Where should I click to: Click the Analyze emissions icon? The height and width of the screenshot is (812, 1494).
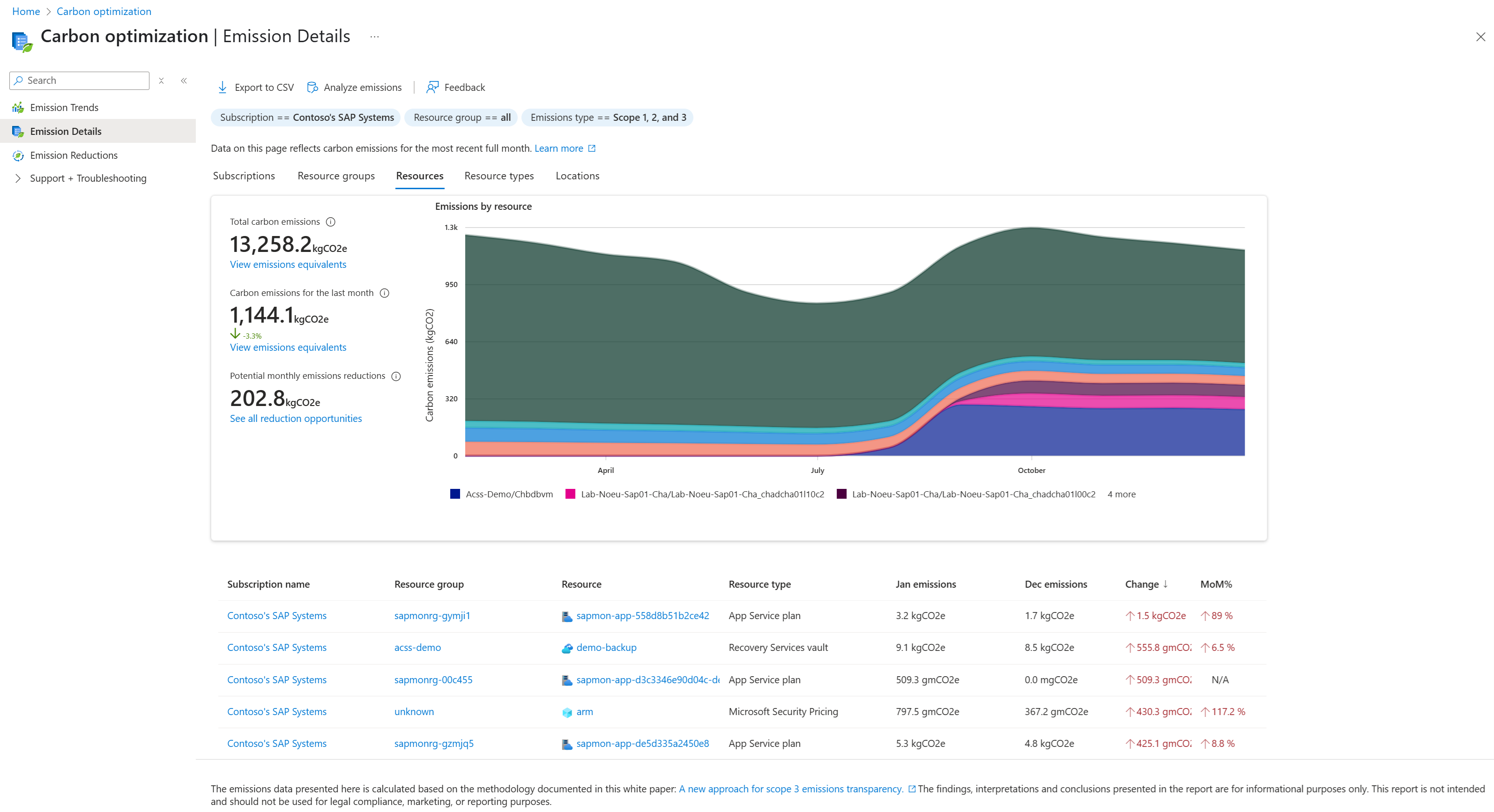click(x=312, y=88)
